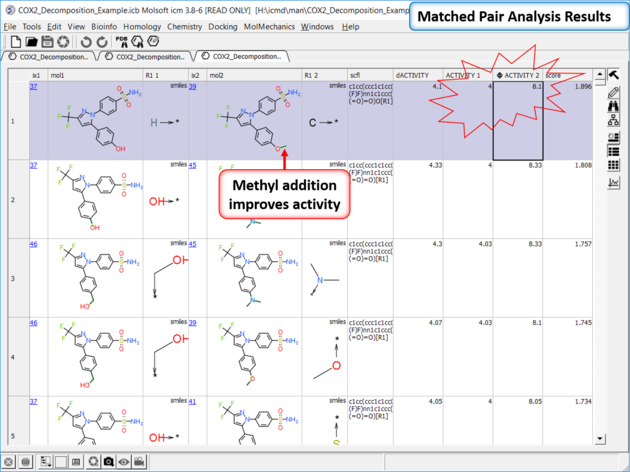Screen dimensions: 630x472
Task: Click the camera snapshot icon in bottom bar
Action: click(106, 462)
